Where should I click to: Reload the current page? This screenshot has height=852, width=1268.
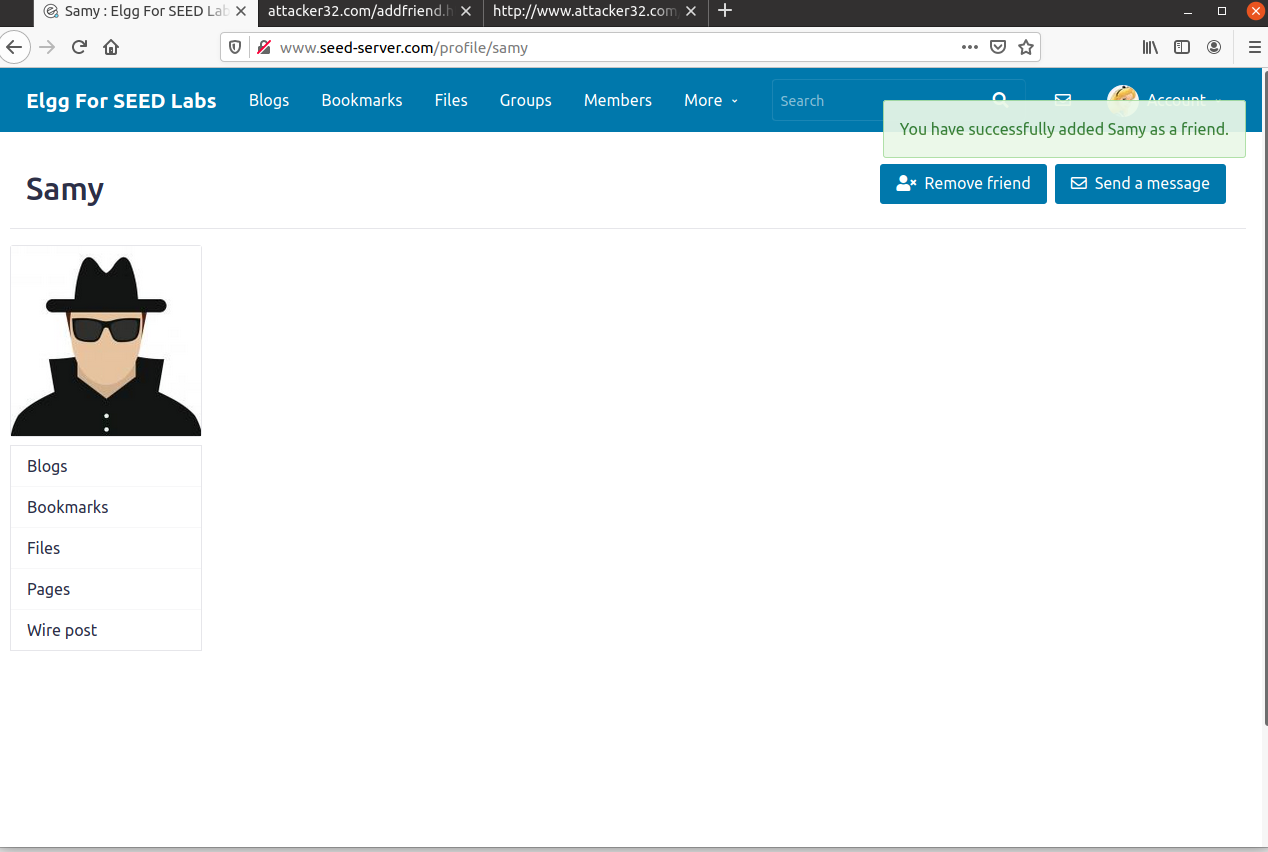point(79,47)
